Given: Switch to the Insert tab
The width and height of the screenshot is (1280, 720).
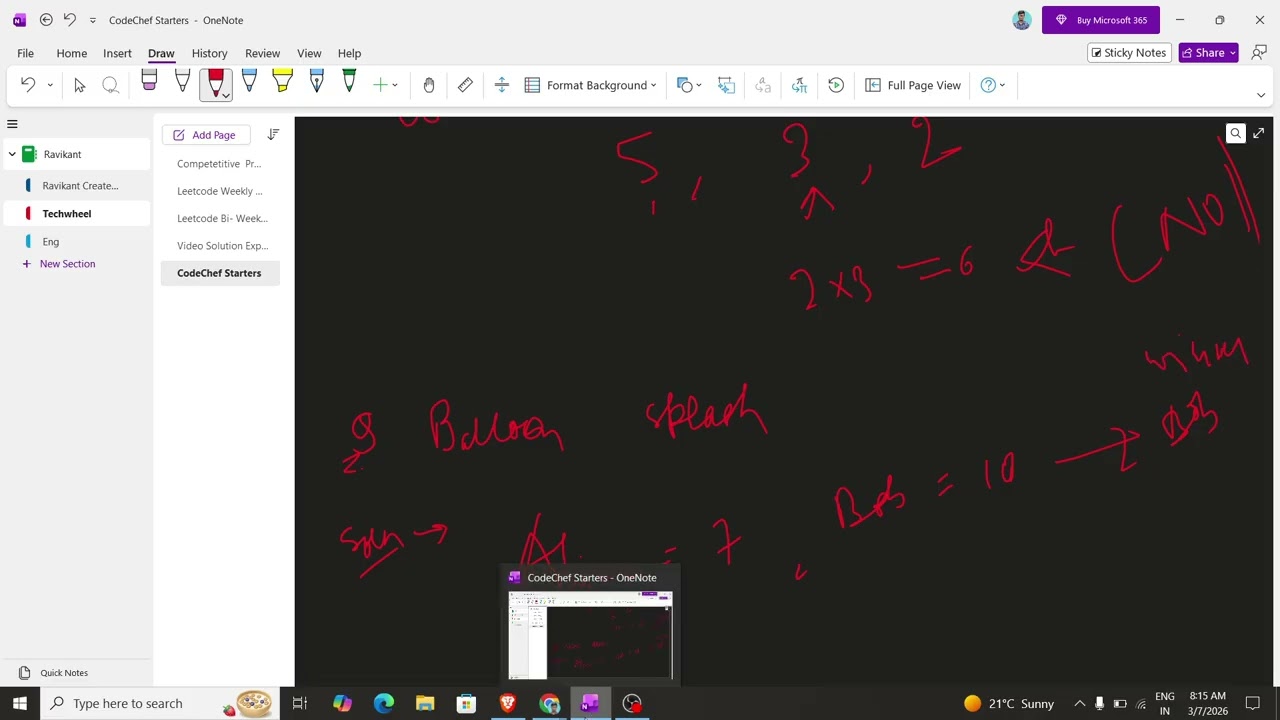Looking at the screenshot, I should (117, 53).
